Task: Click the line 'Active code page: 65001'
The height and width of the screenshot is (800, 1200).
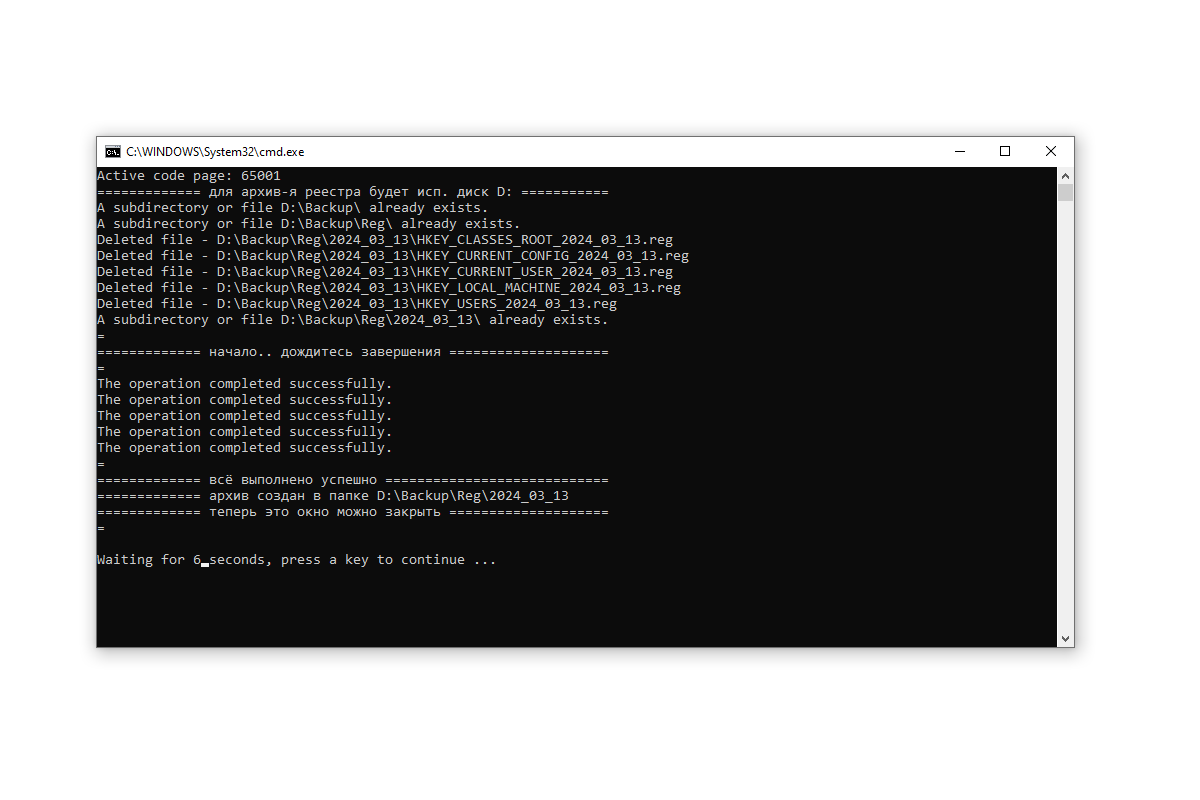Action: 189,176
